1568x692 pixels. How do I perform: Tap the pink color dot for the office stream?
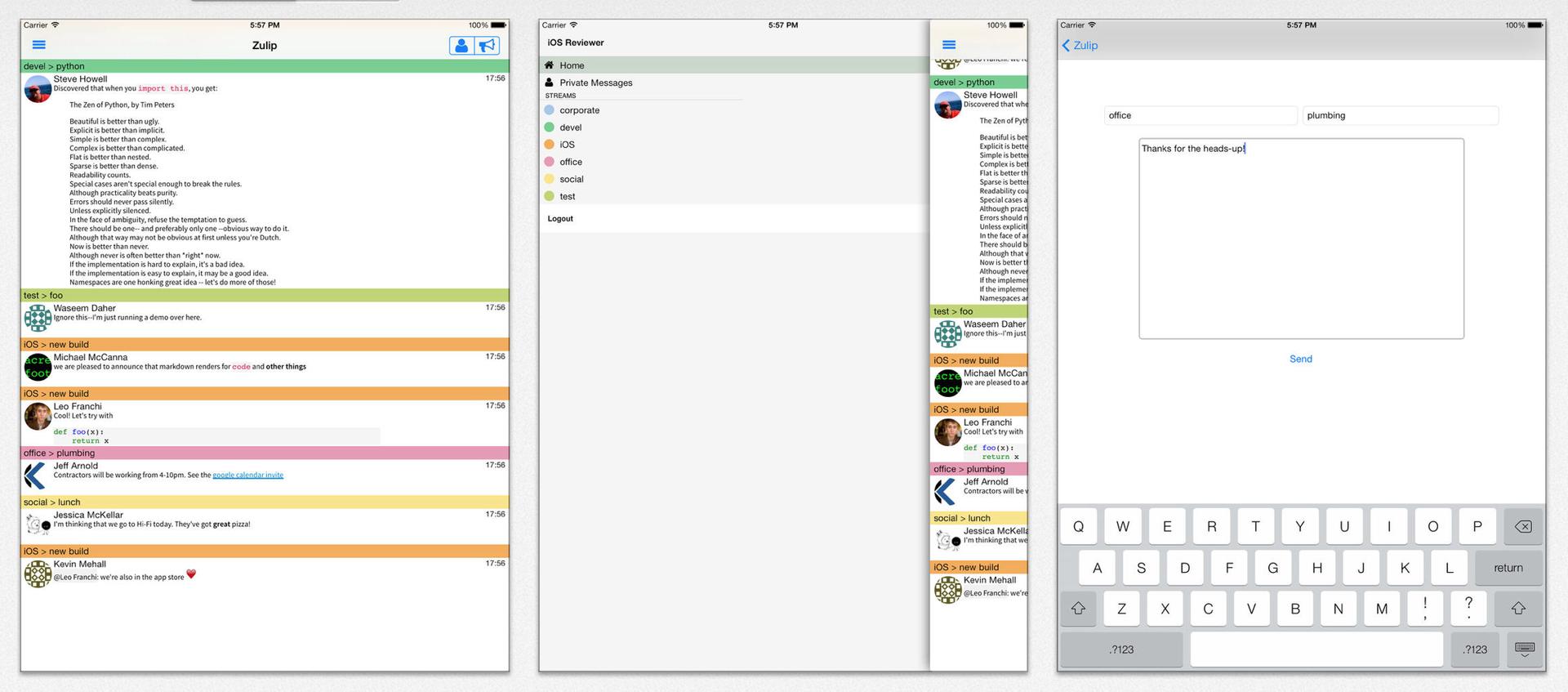coord(550,162)
